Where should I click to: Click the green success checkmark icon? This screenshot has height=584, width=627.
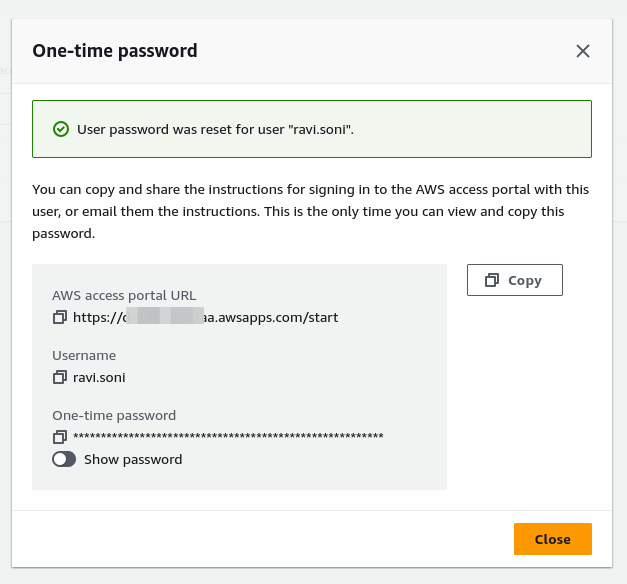click(x=60, y=129)
